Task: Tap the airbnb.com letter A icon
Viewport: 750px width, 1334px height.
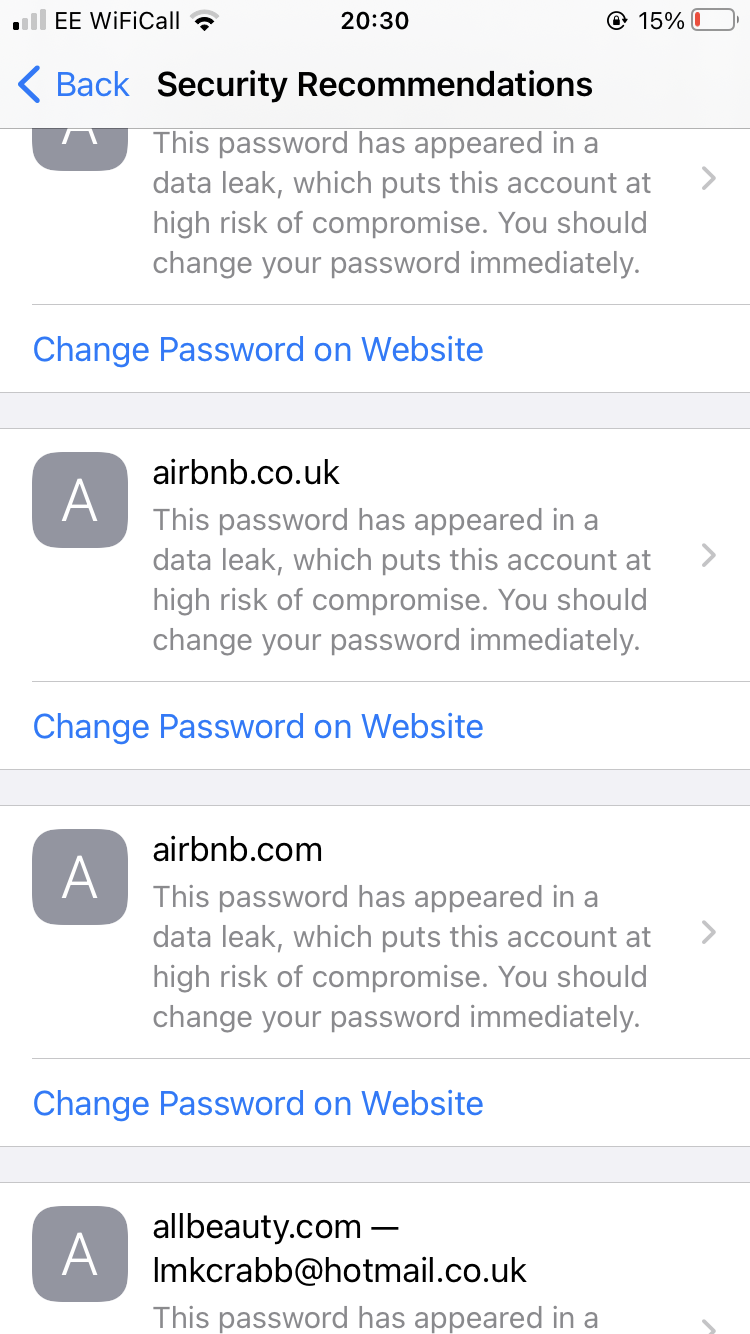Action: (80, 877)
